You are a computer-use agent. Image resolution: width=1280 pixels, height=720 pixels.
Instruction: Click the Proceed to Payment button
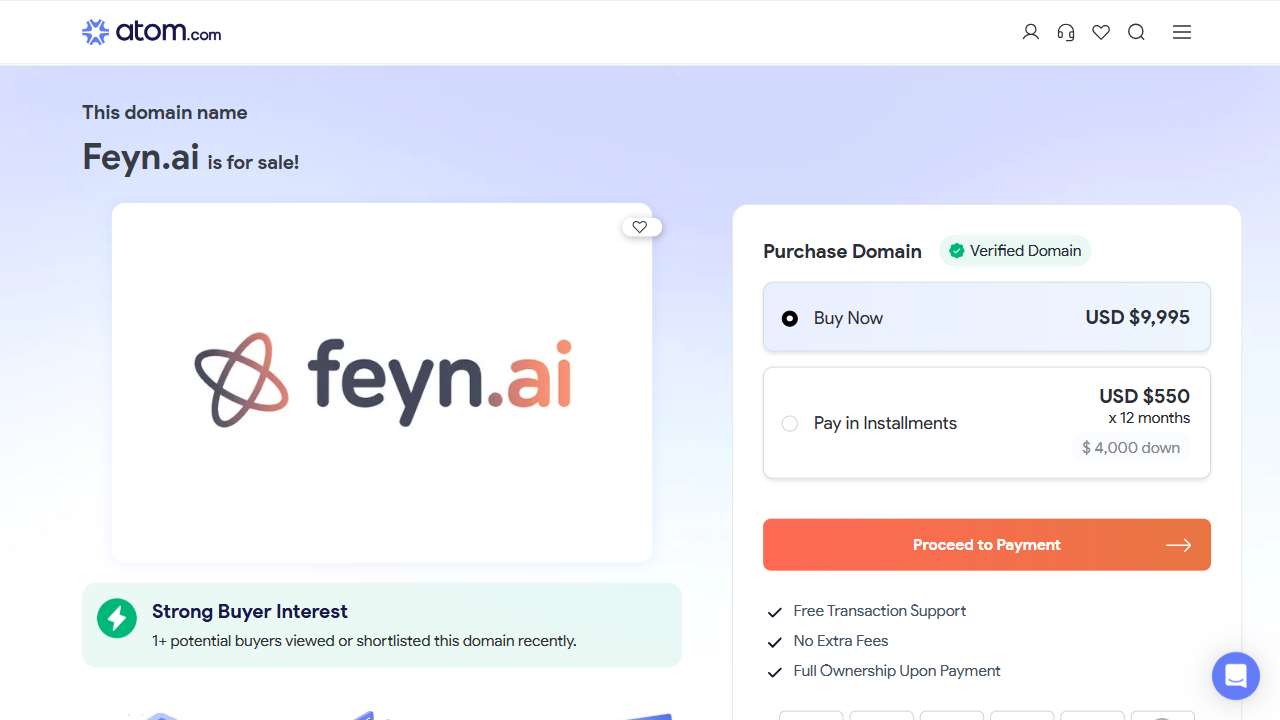point(987,545)
